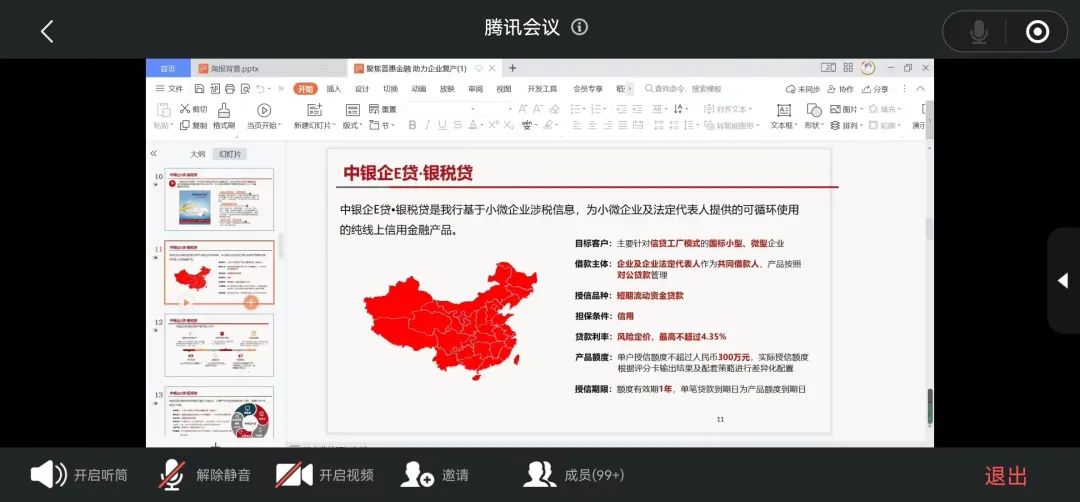
Task: Toggle underline formatting (U)
Action: [442, 125]
